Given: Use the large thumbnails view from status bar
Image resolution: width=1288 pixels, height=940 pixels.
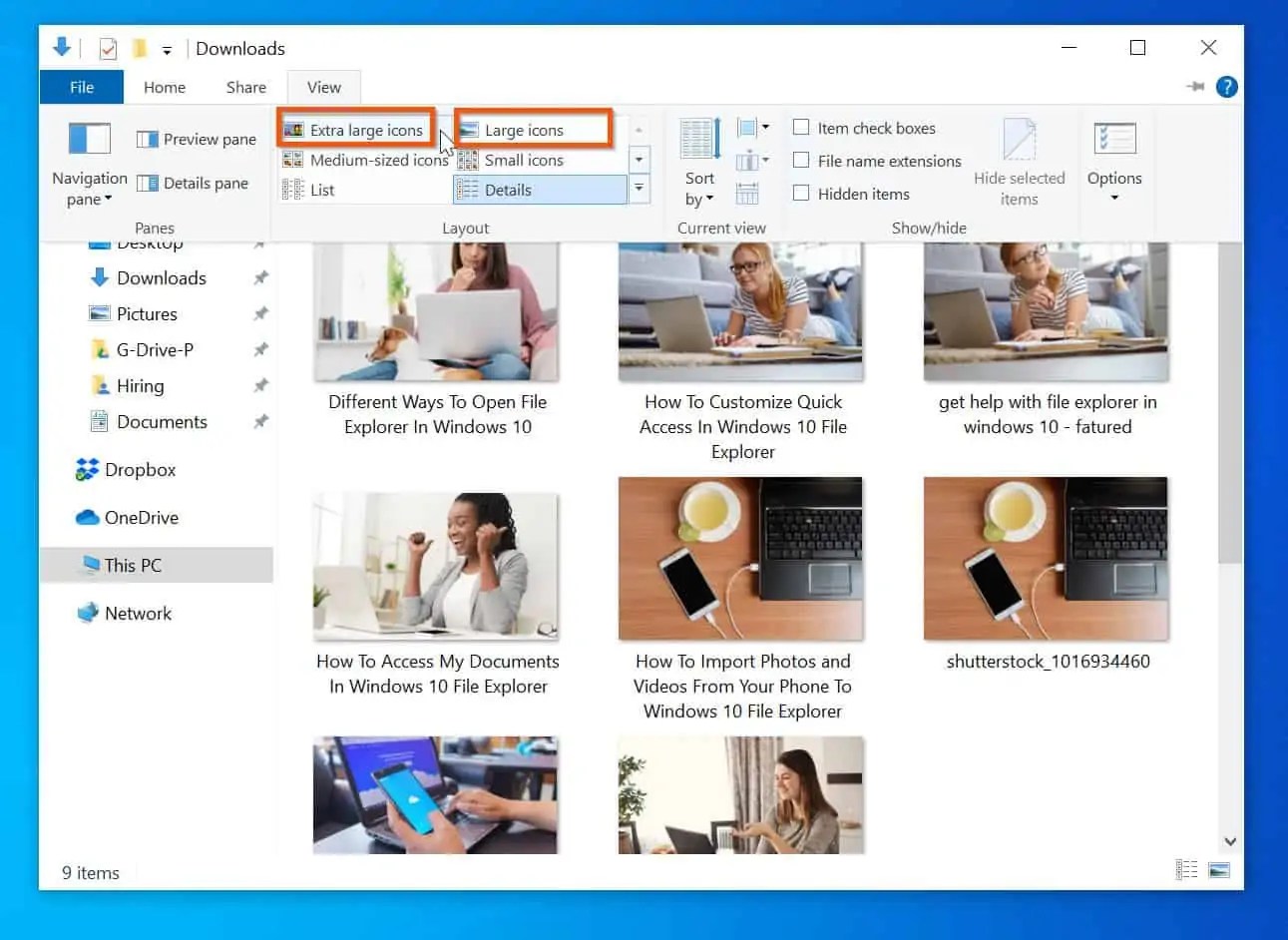Looking at the screenshot, I should [x=1218, y=869].
